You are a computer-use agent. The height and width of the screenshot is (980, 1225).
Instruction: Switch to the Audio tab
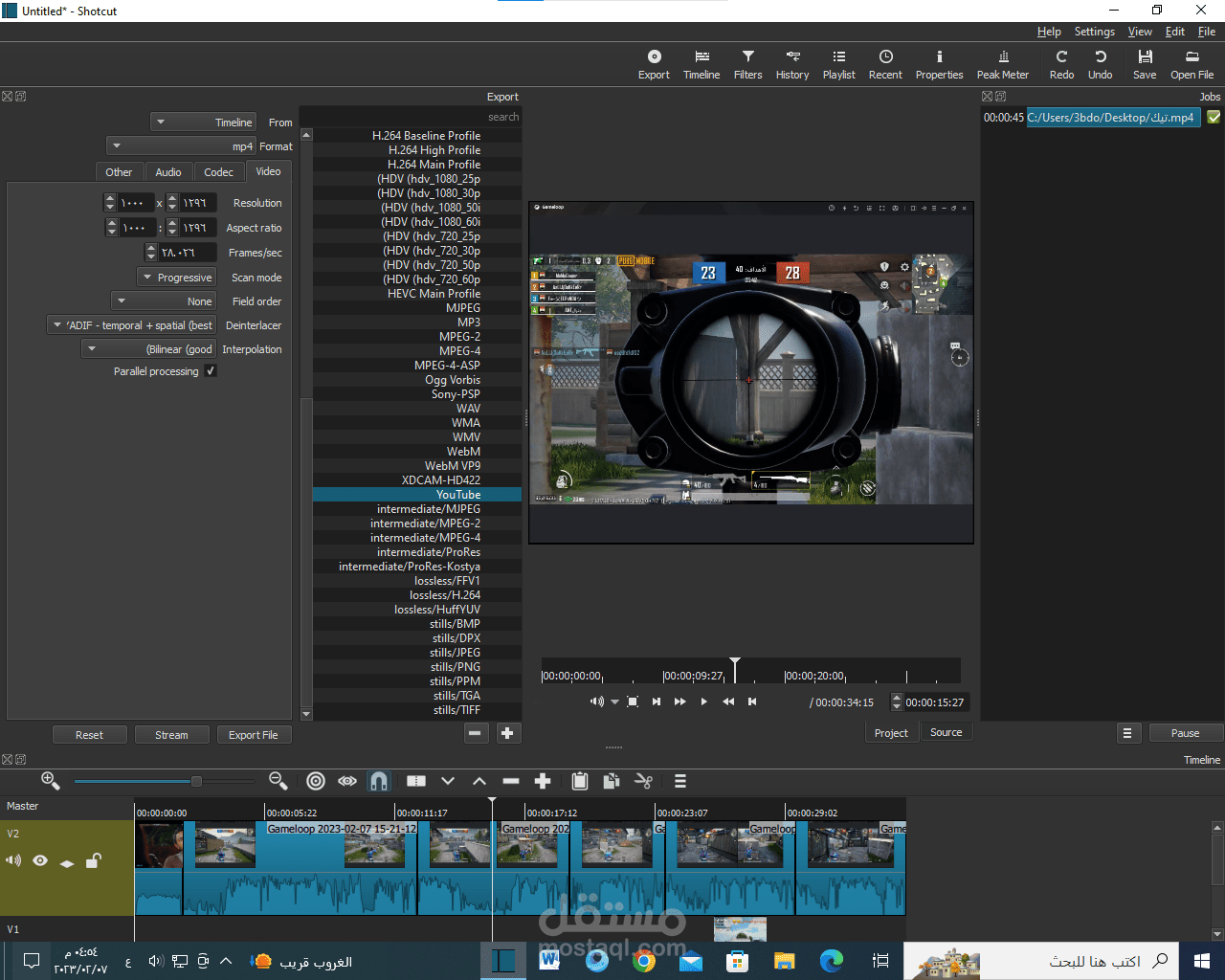pyautogui.click(x=168, y=172)
